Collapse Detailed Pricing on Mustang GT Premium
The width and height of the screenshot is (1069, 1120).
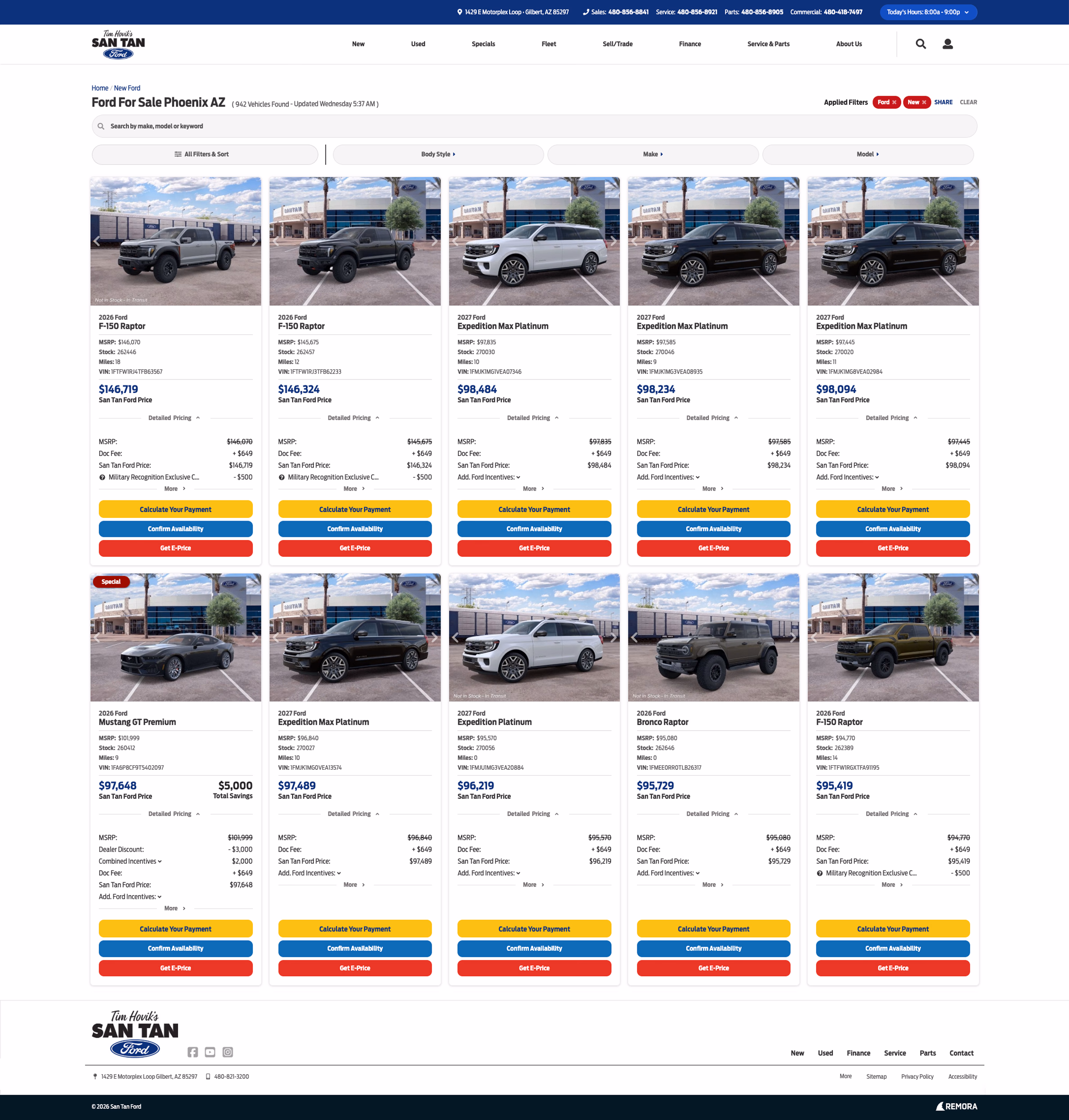tap(175, 814)
